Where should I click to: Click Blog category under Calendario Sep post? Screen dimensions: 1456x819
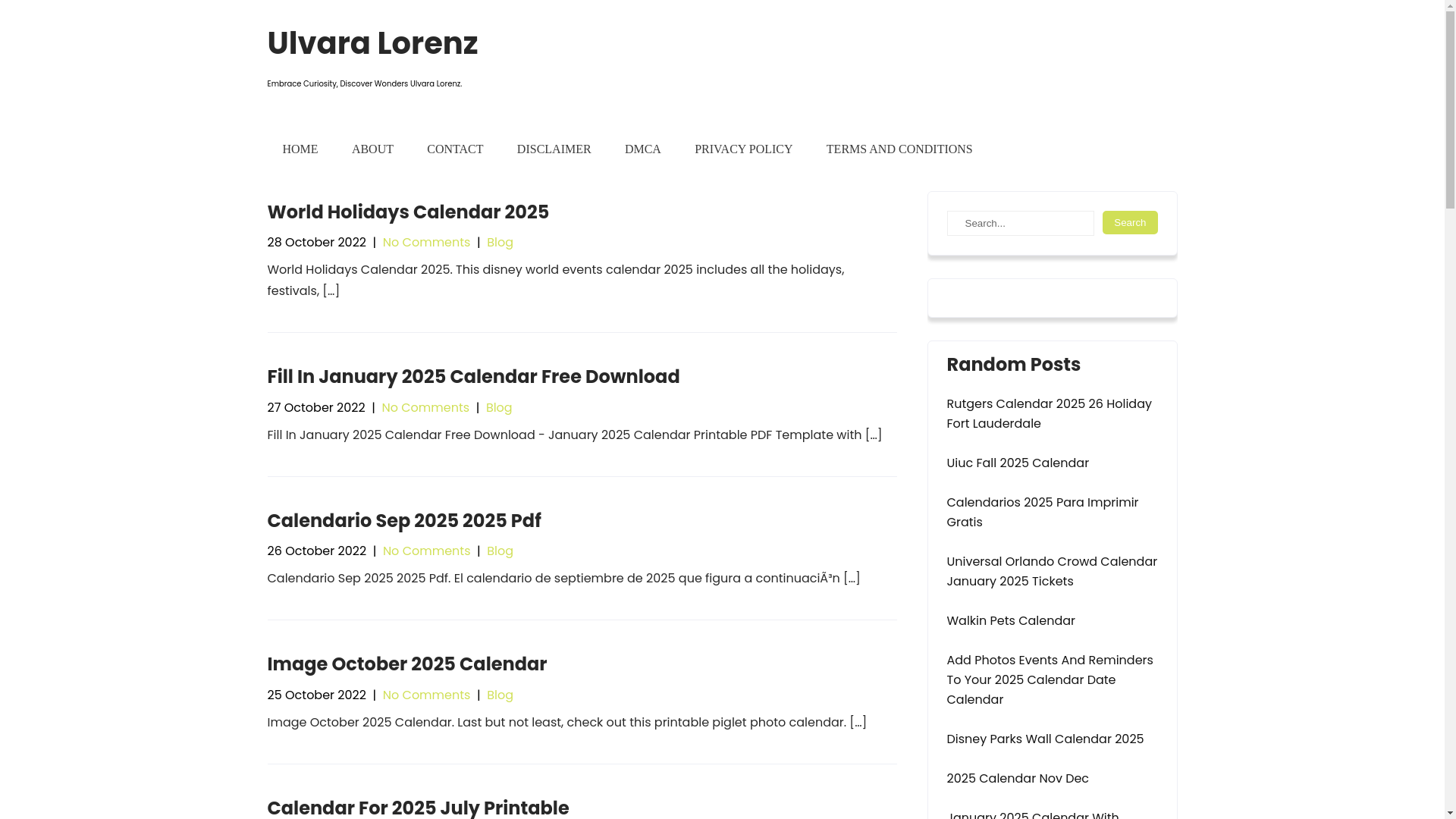(500, 551)
